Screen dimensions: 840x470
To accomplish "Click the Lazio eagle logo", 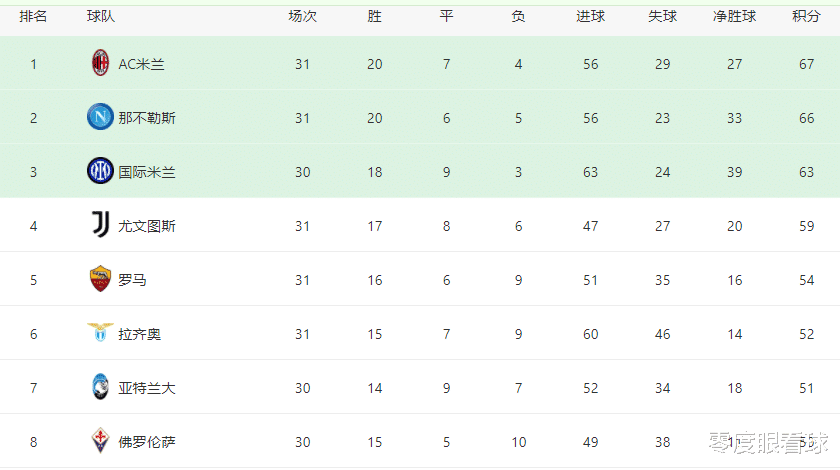I will pyautogui.click(x=100, y=332).
